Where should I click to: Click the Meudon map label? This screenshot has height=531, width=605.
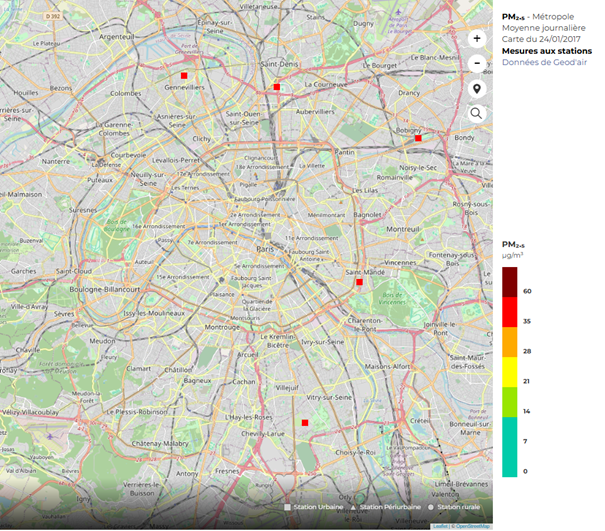tap(102, 341)
